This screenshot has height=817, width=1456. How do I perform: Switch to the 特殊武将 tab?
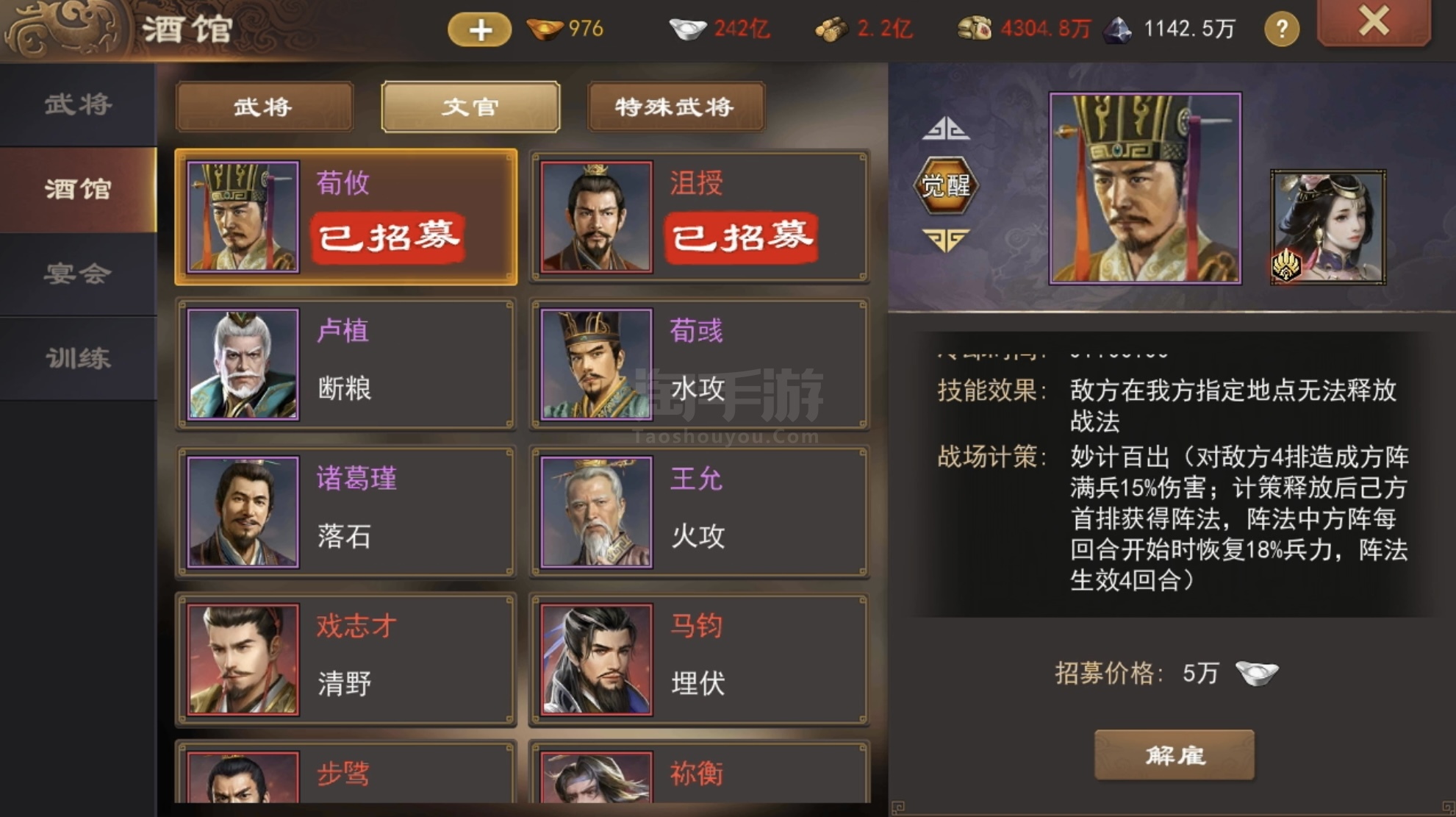(x=675, y=107)
